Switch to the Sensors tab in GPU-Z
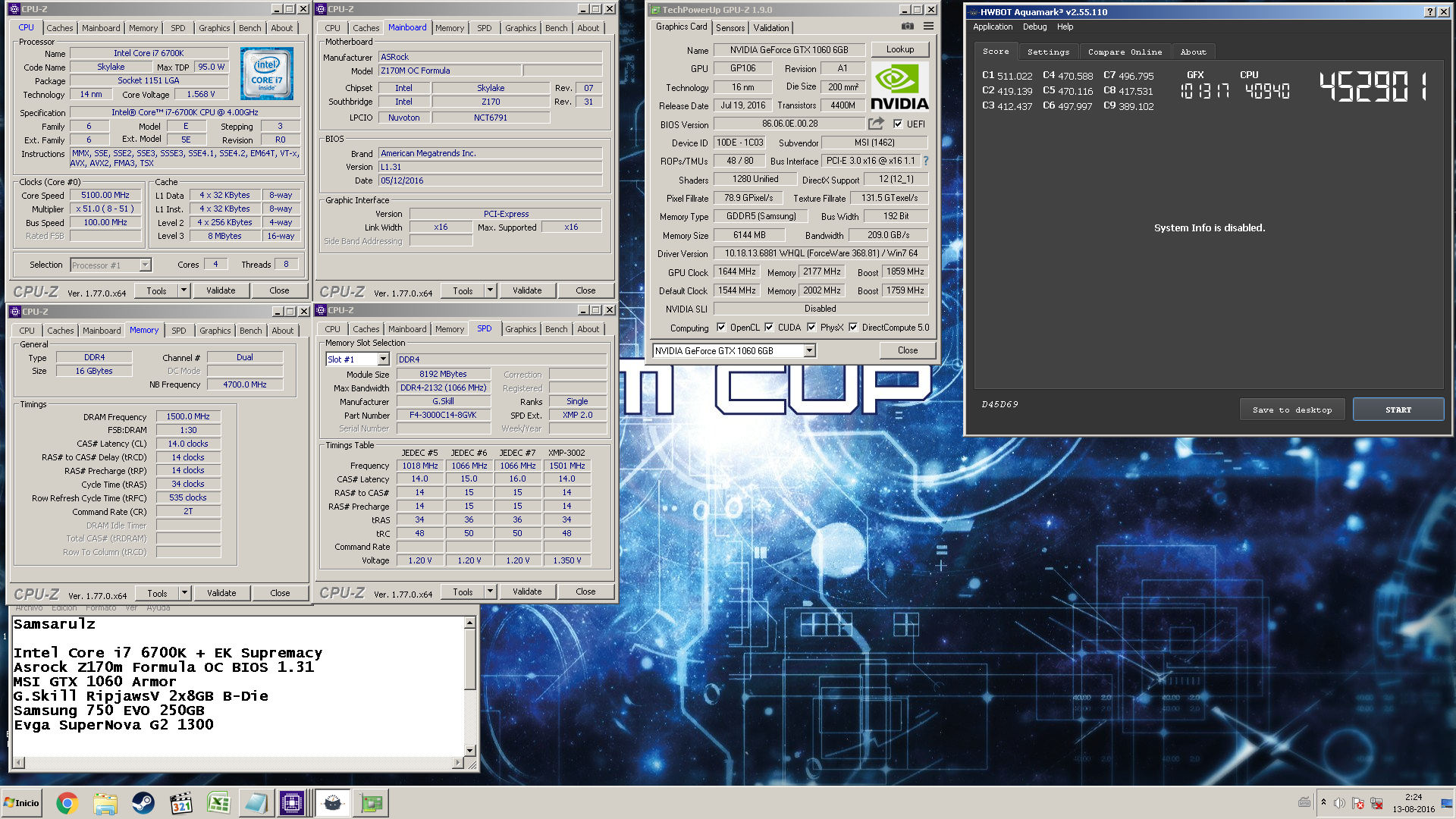Viewport: 1456px width, 819px height. pyautogui.click(x=730, y=28)
